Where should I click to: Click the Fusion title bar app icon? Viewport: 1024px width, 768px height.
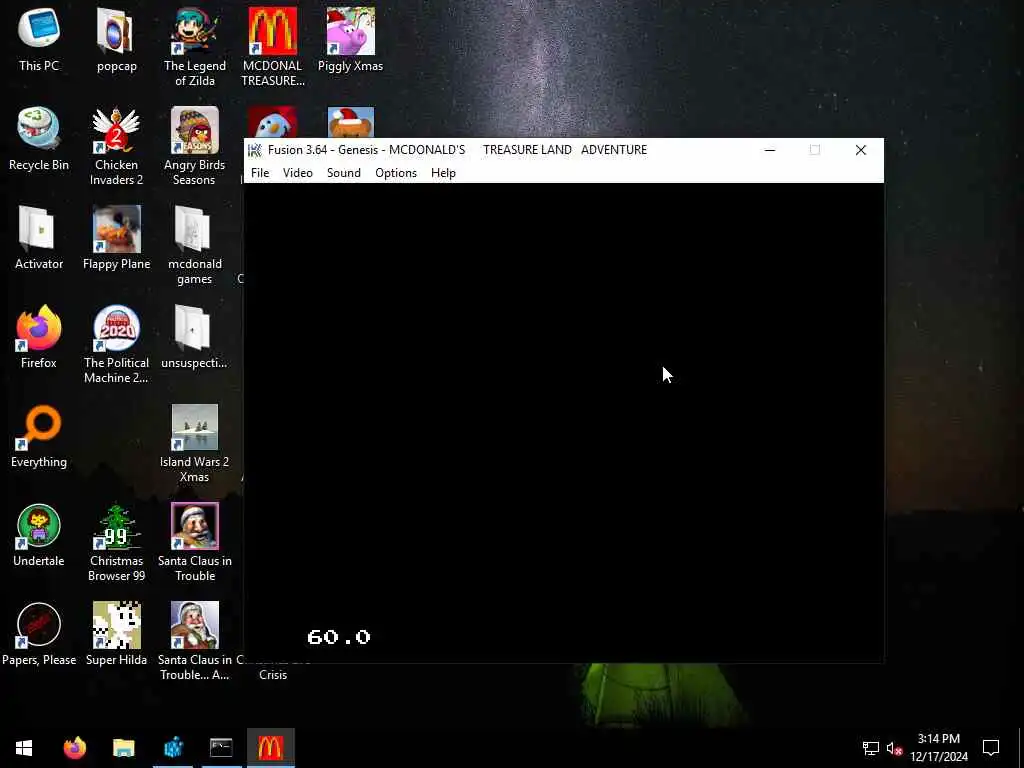pos(255,150)
